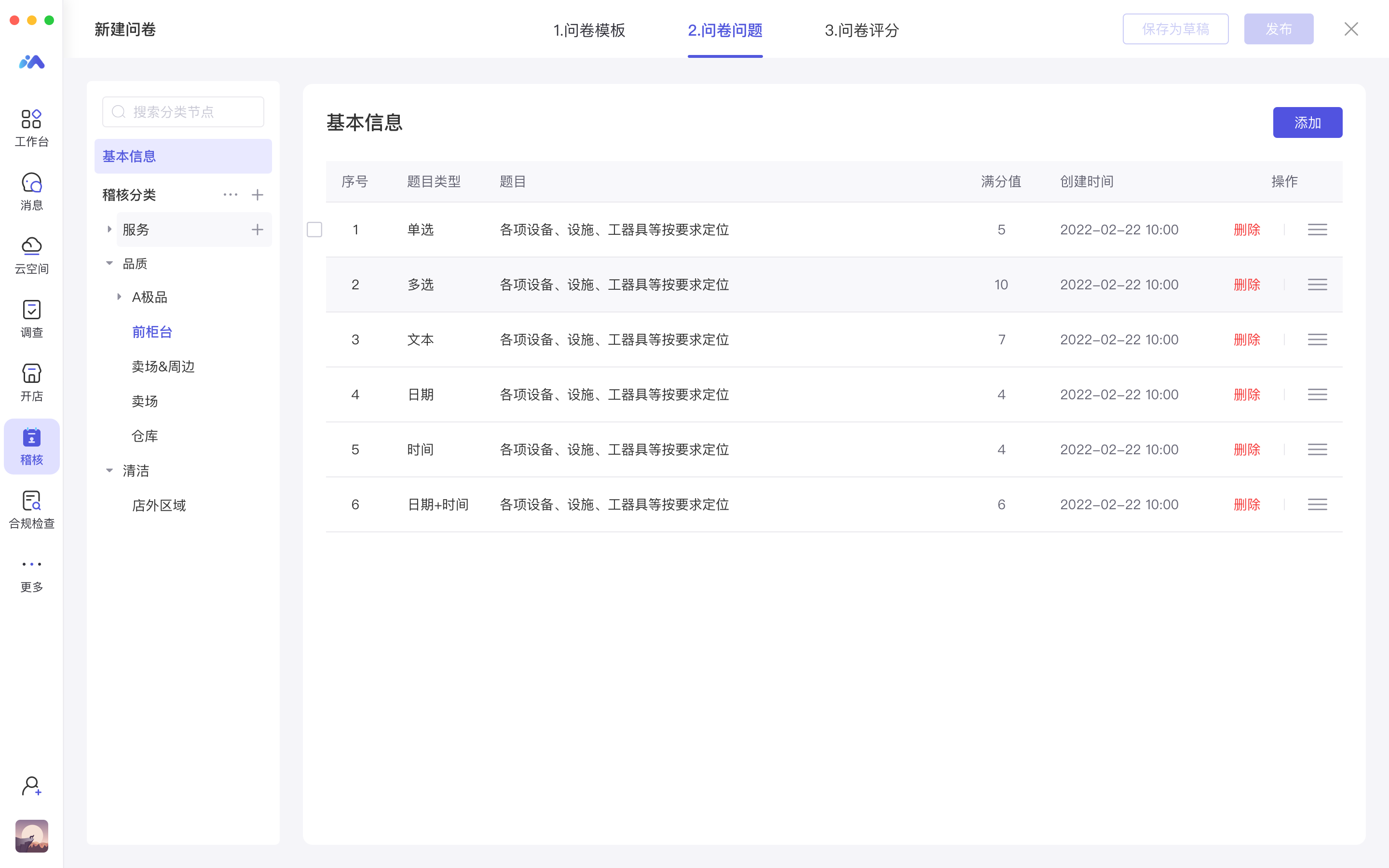Screen dimensions: 1389x868
Task: Delete row 3 文本 question
Action: [1247, 340]
